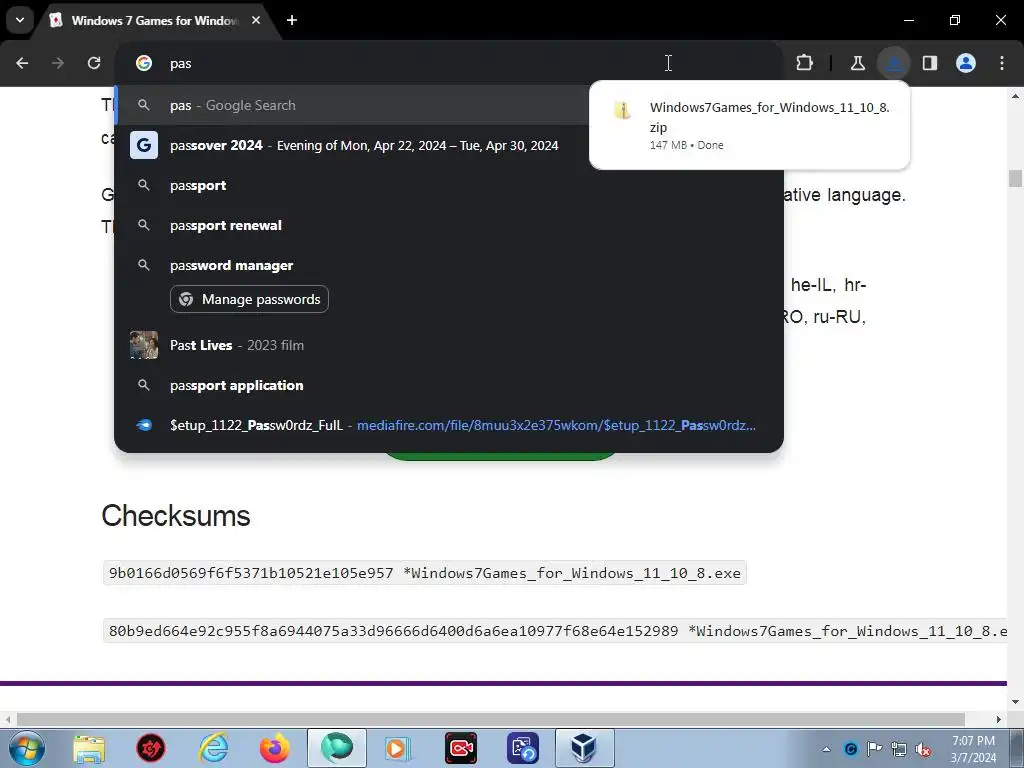Screen dimensions: 1024x768
Task: Open VirtualBox from taskbar
Action: pyautogui.click(x=584, y=748)
